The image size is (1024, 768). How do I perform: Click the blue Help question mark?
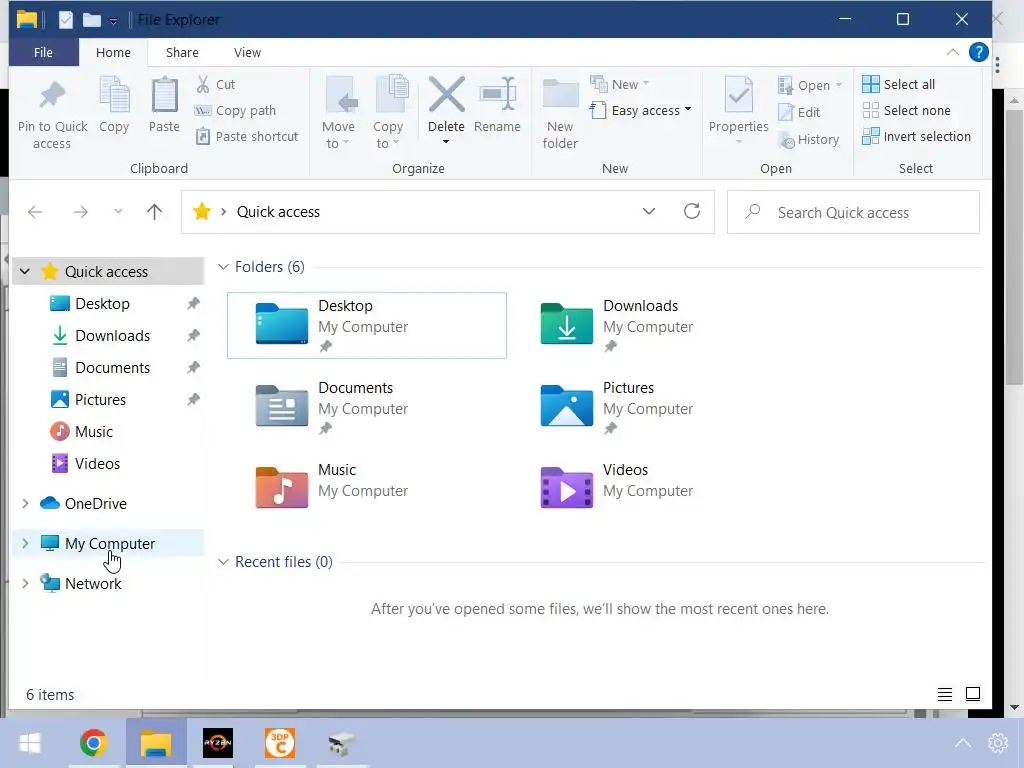(978, 52)
